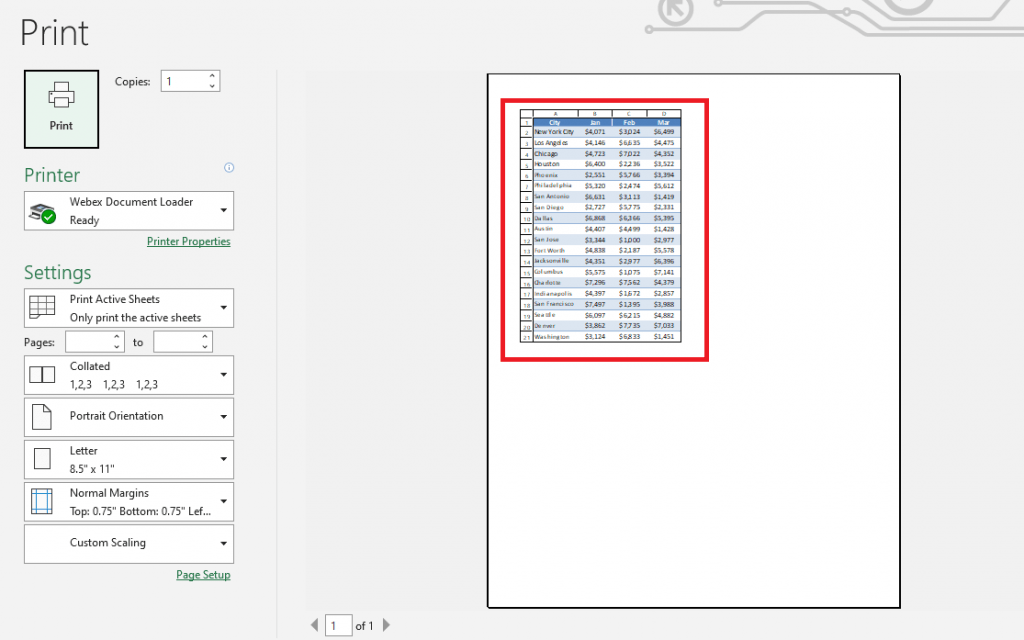Viewport: 1024px width, 640px height.
Task: Open the Page Setup link
Action: point(203,574)
